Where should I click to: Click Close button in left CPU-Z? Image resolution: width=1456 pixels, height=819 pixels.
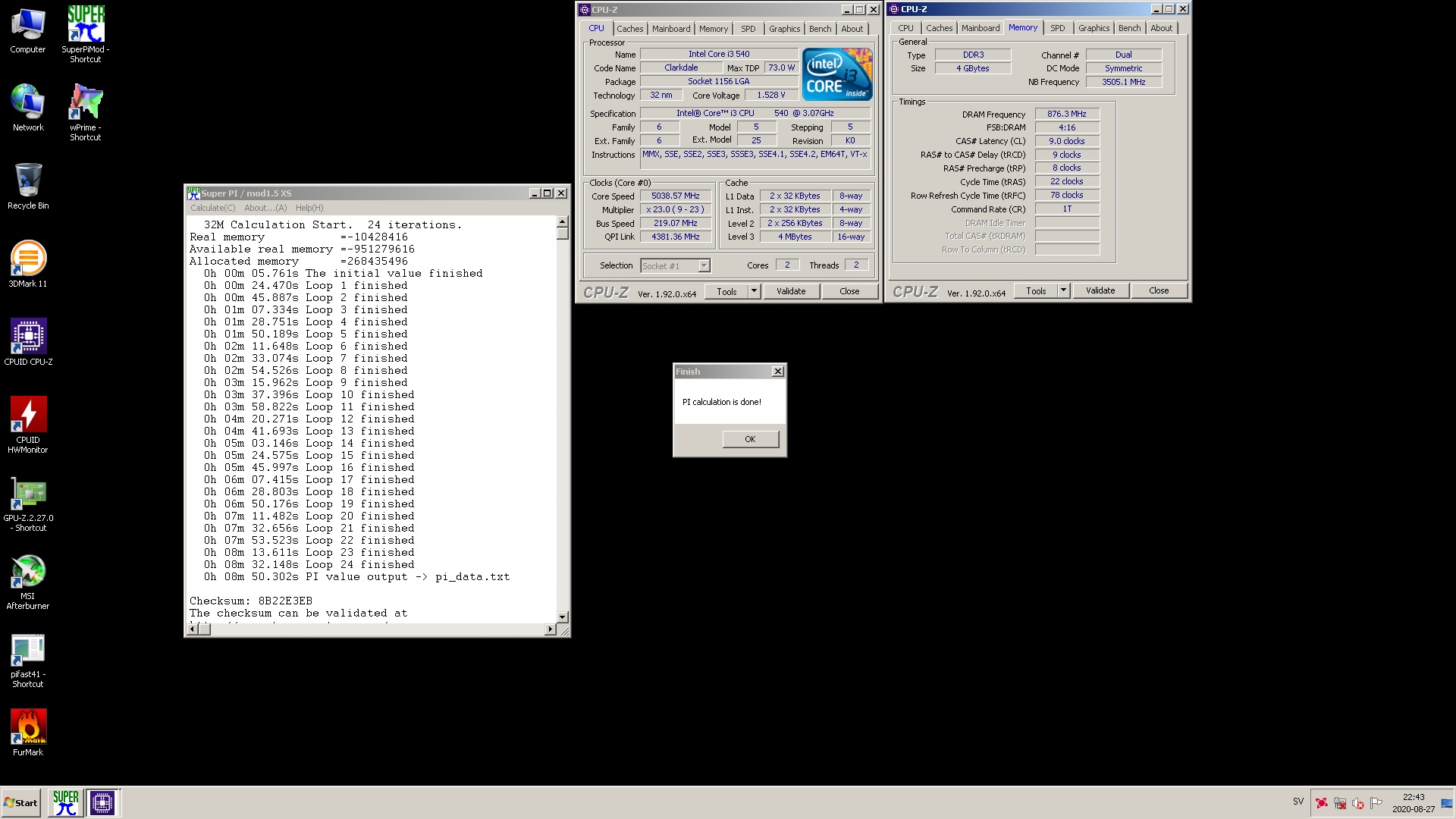pyautogui.click(x=849, y=291)
